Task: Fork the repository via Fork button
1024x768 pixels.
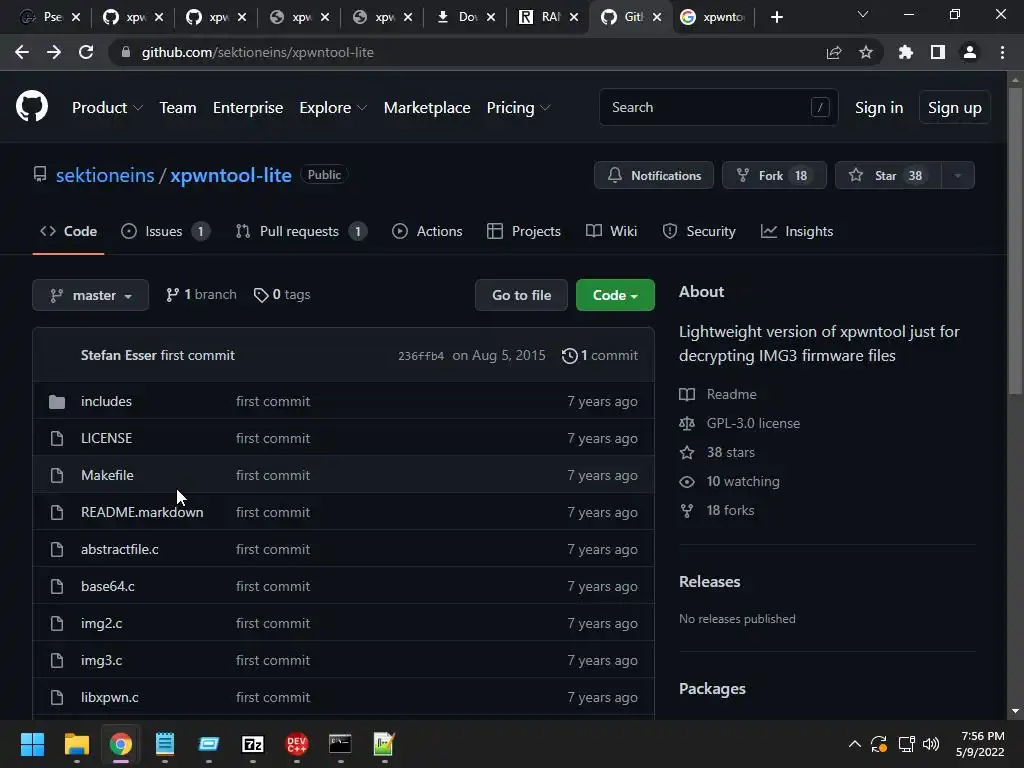Action: 774,175
